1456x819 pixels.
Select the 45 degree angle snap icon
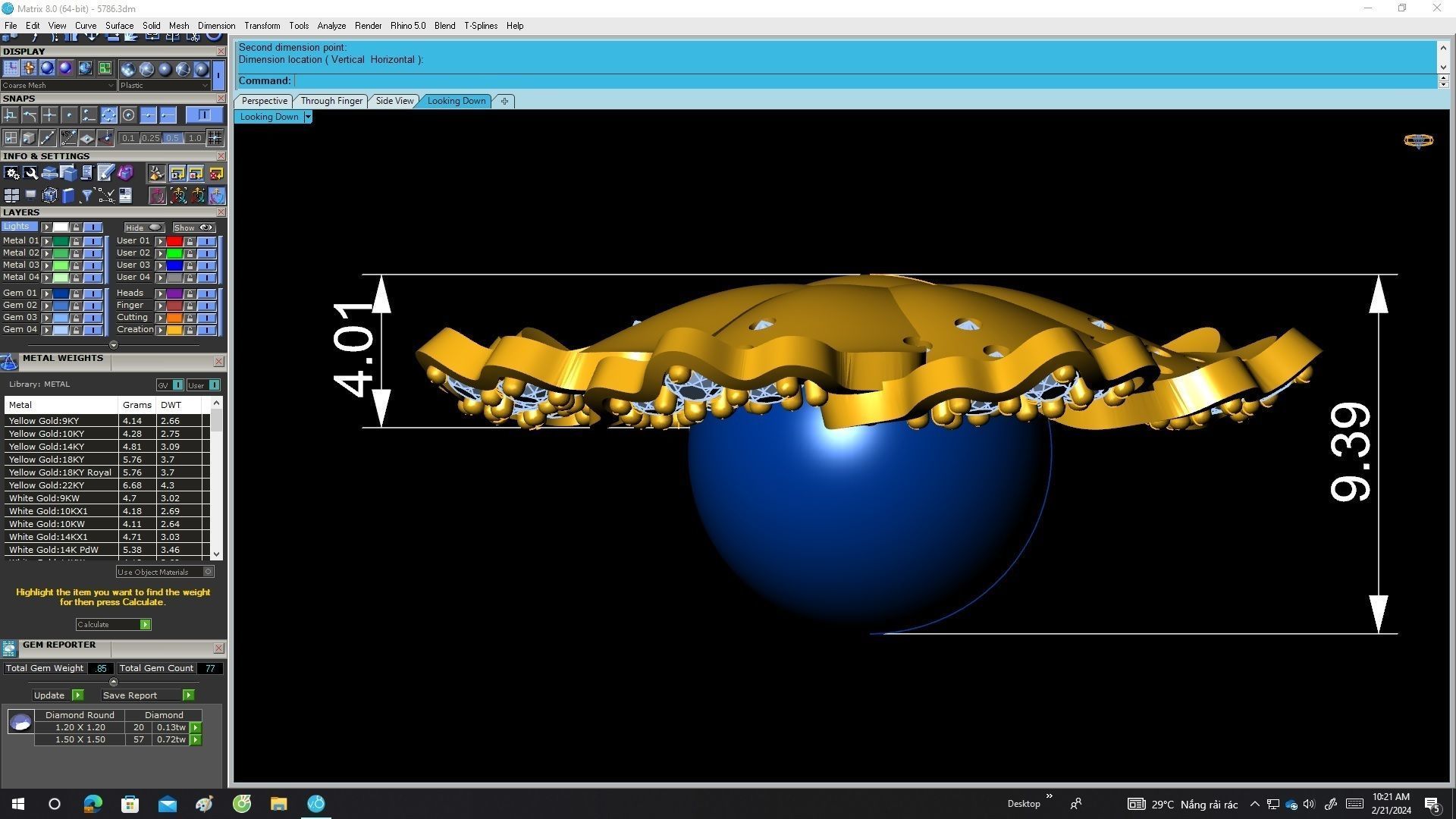(68, 138)
